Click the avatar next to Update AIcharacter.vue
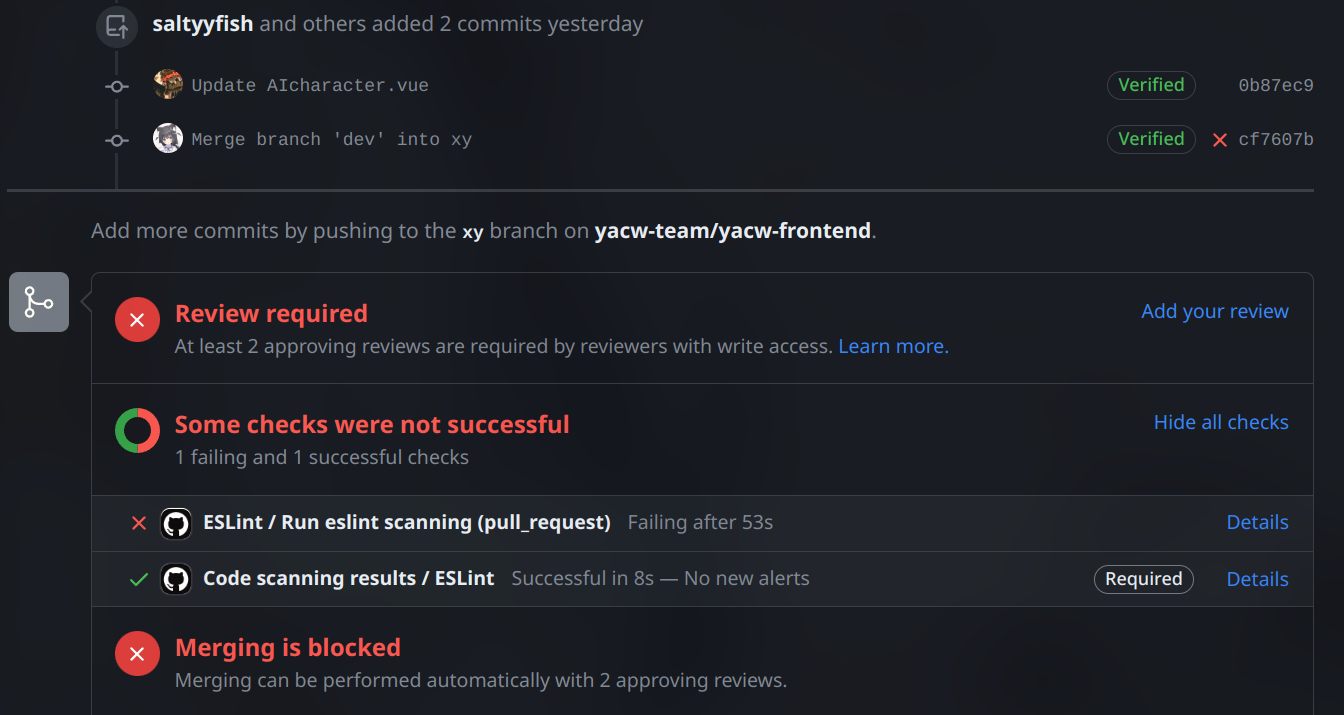Viewport: 1344px width, 715px height. 168,85
